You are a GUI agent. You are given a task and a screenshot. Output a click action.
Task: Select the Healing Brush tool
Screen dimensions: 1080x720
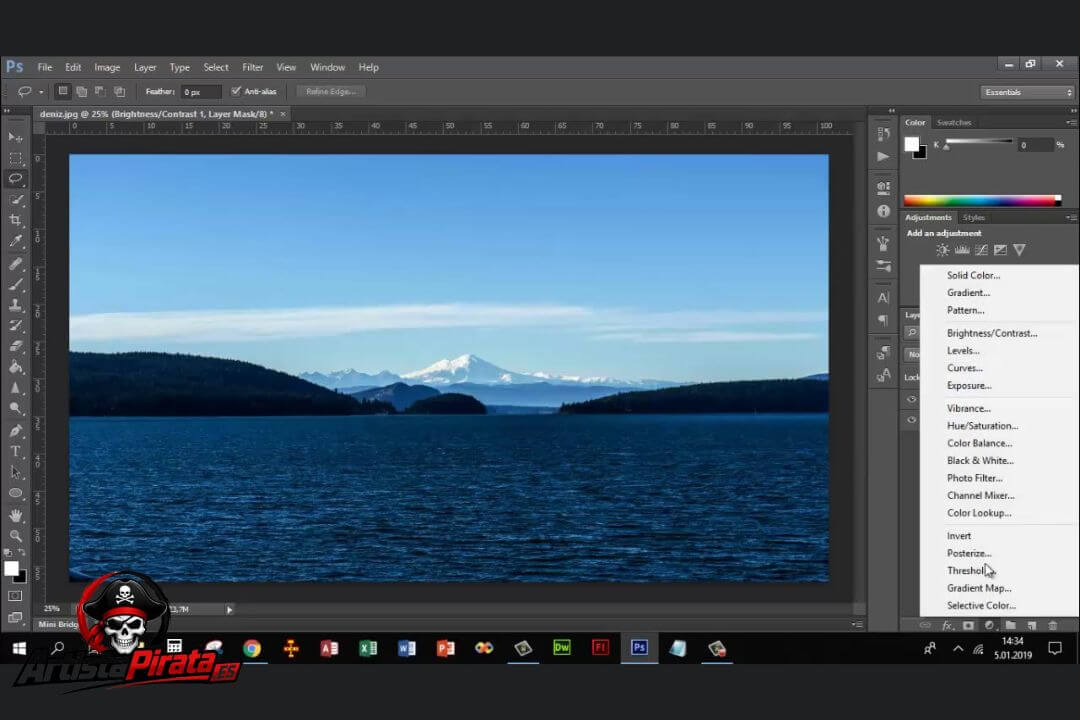coord(15,264)
